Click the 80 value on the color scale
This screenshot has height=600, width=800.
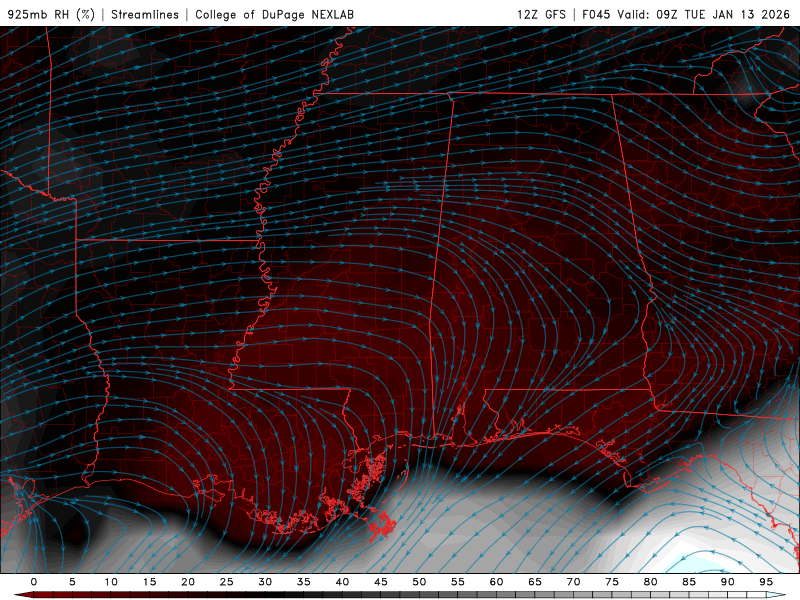(x=650, y=582)
